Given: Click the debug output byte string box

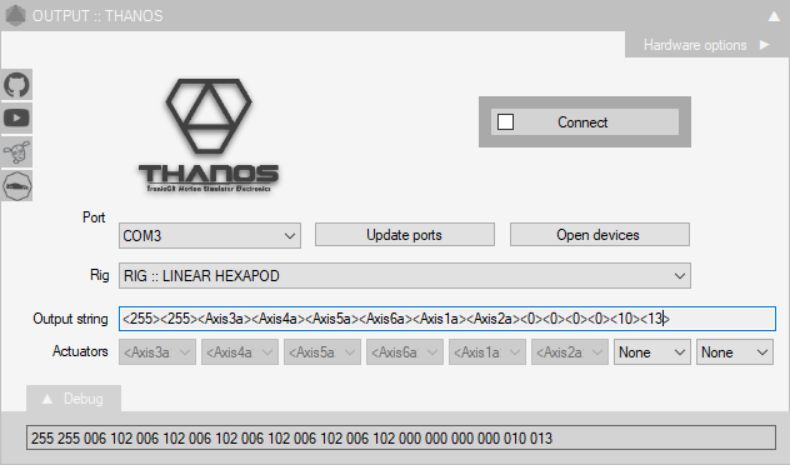Looking at the screenshot, I should click(x=401, y=438).
